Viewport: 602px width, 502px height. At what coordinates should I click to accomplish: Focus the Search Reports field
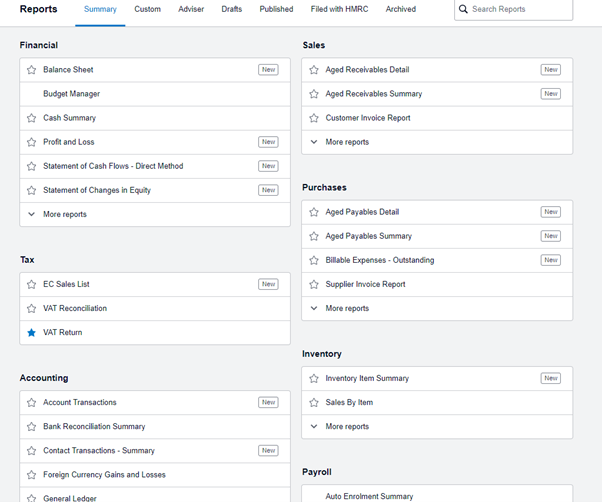click(514, 9)
